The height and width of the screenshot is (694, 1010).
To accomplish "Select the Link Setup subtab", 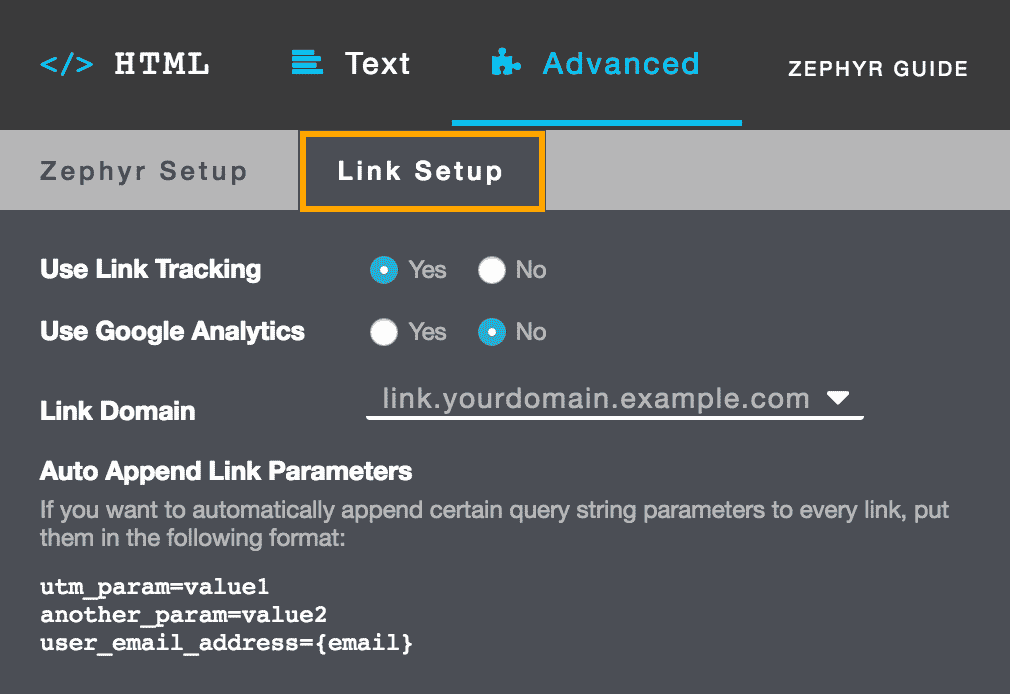I will 420,171.
